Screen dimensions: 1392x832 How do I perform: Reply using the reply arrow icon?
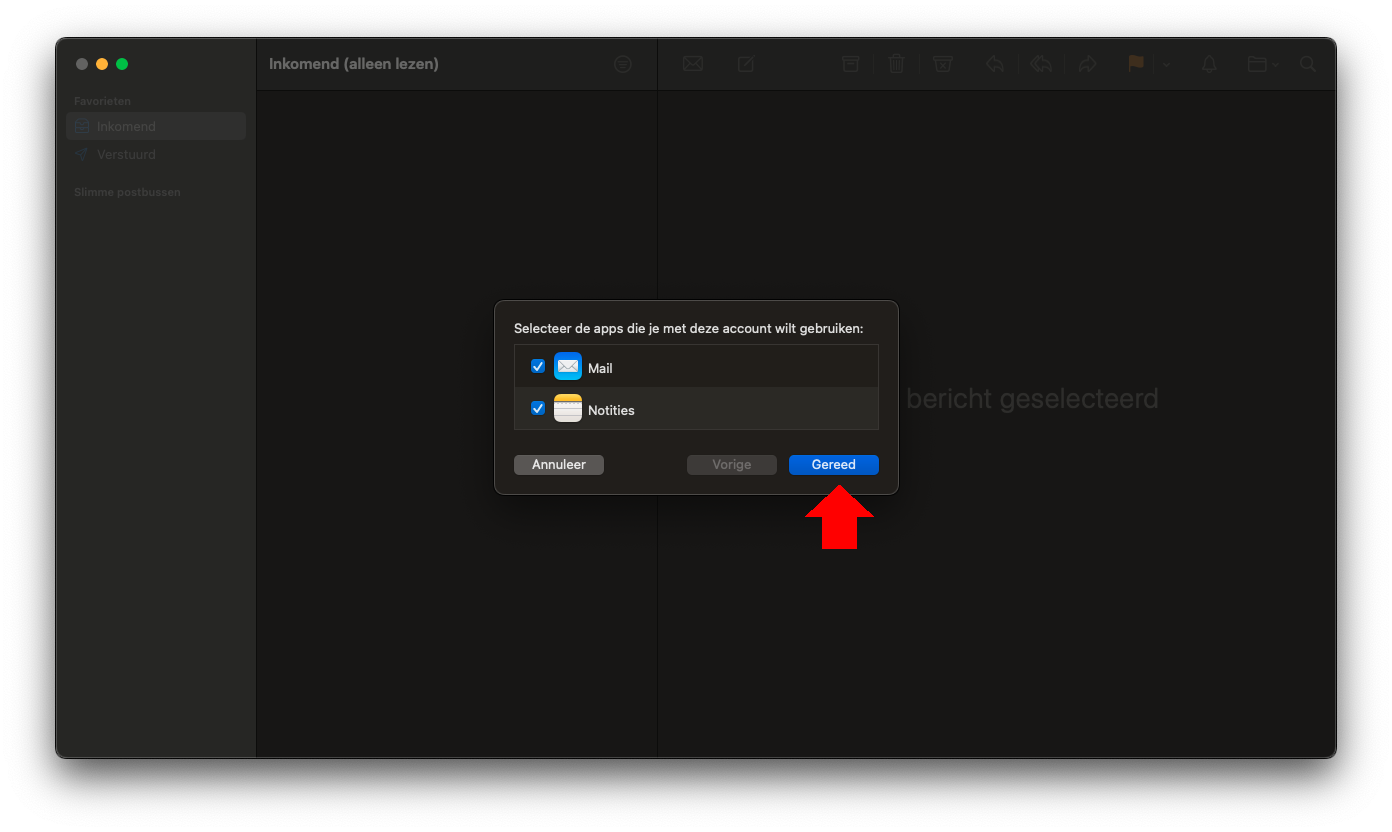click(x=995, y=63)
